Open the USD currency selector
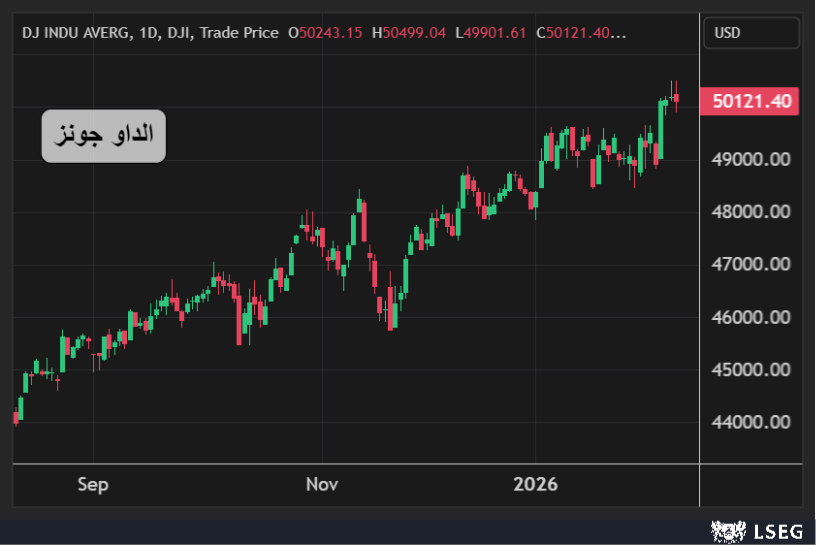This screenshot has width=816, height=545. point(750,33)
